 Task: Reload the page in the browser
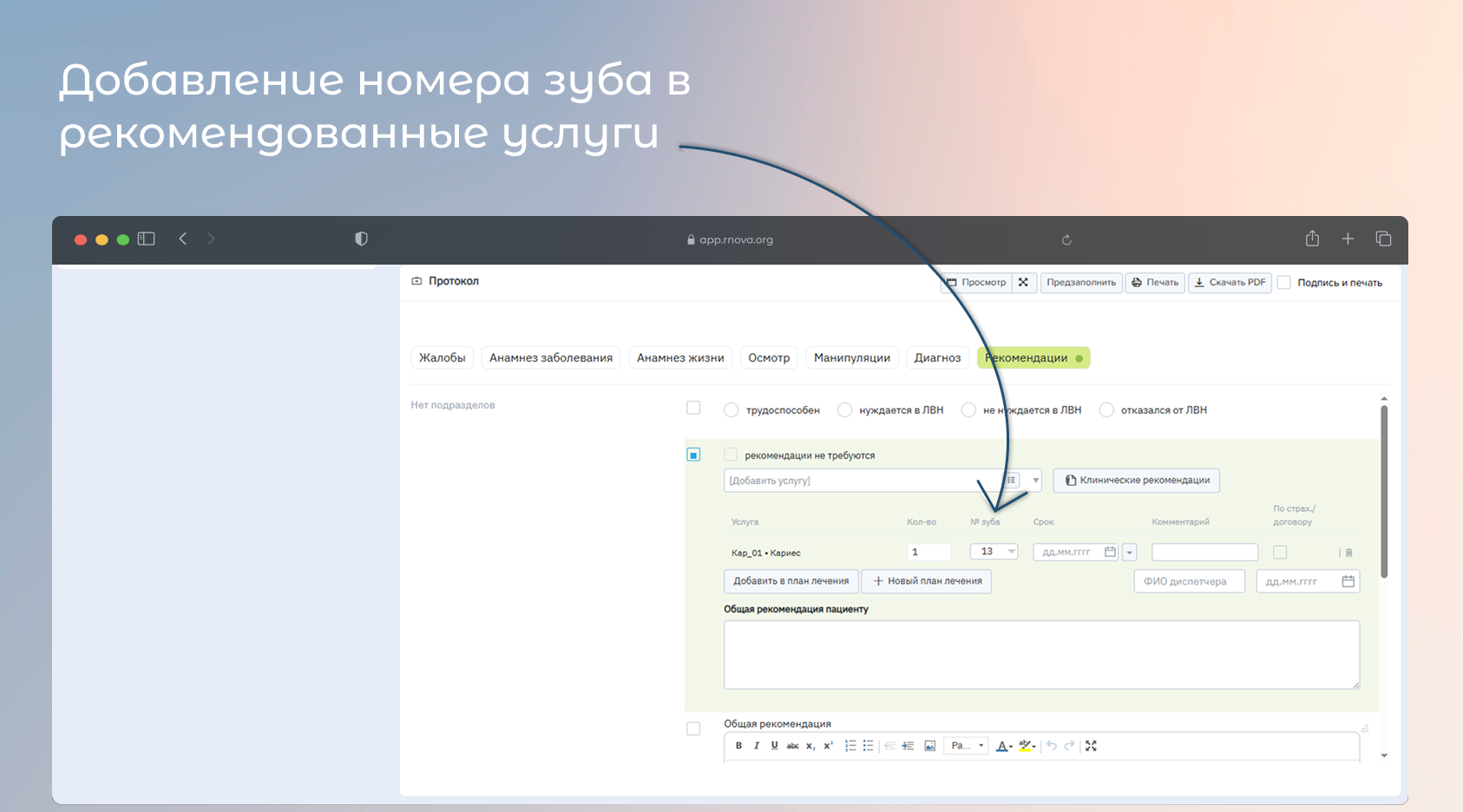[1066, 240]
